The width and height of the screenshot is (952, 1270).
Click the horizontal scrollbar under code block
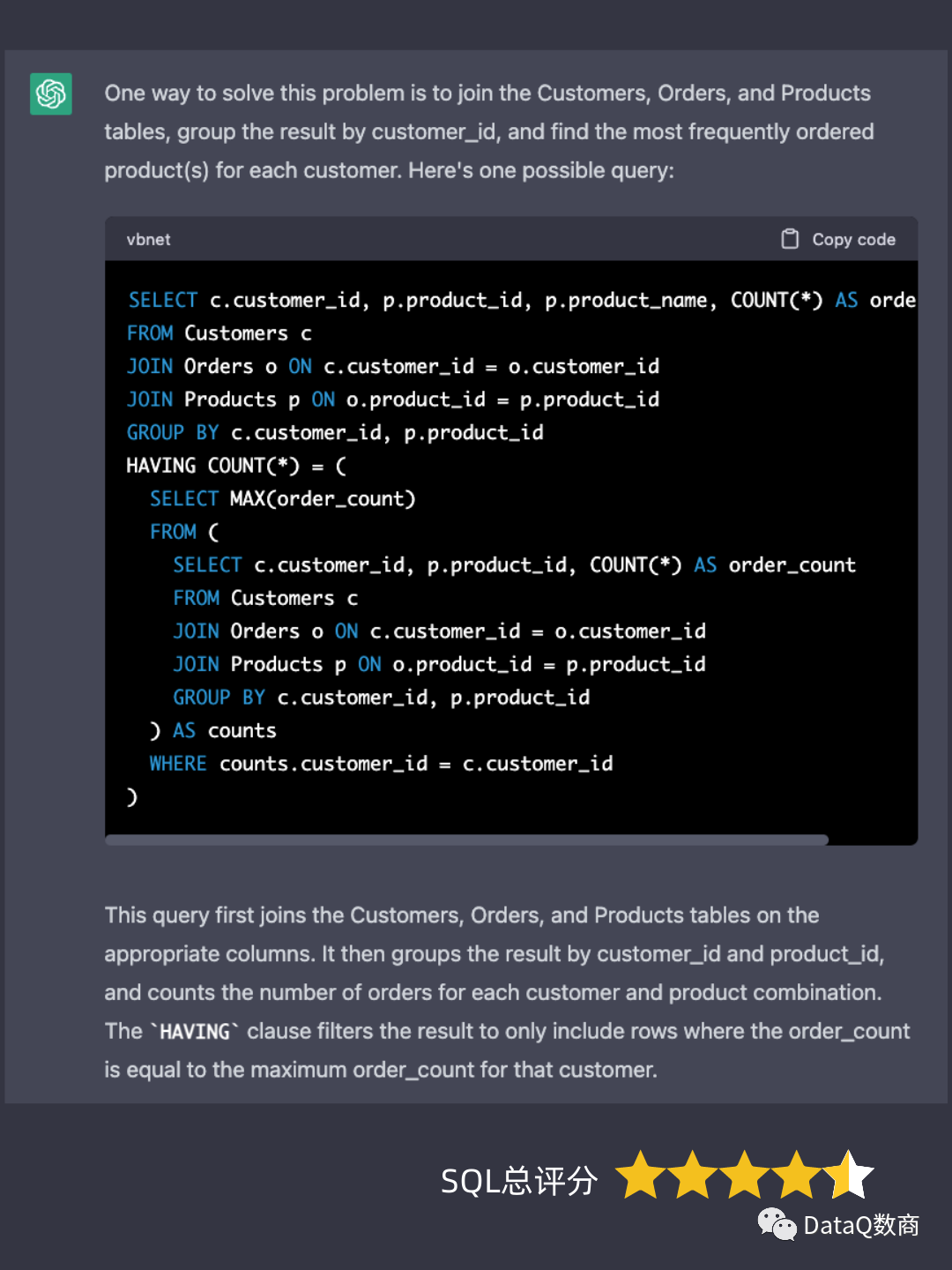coord(466,840)
